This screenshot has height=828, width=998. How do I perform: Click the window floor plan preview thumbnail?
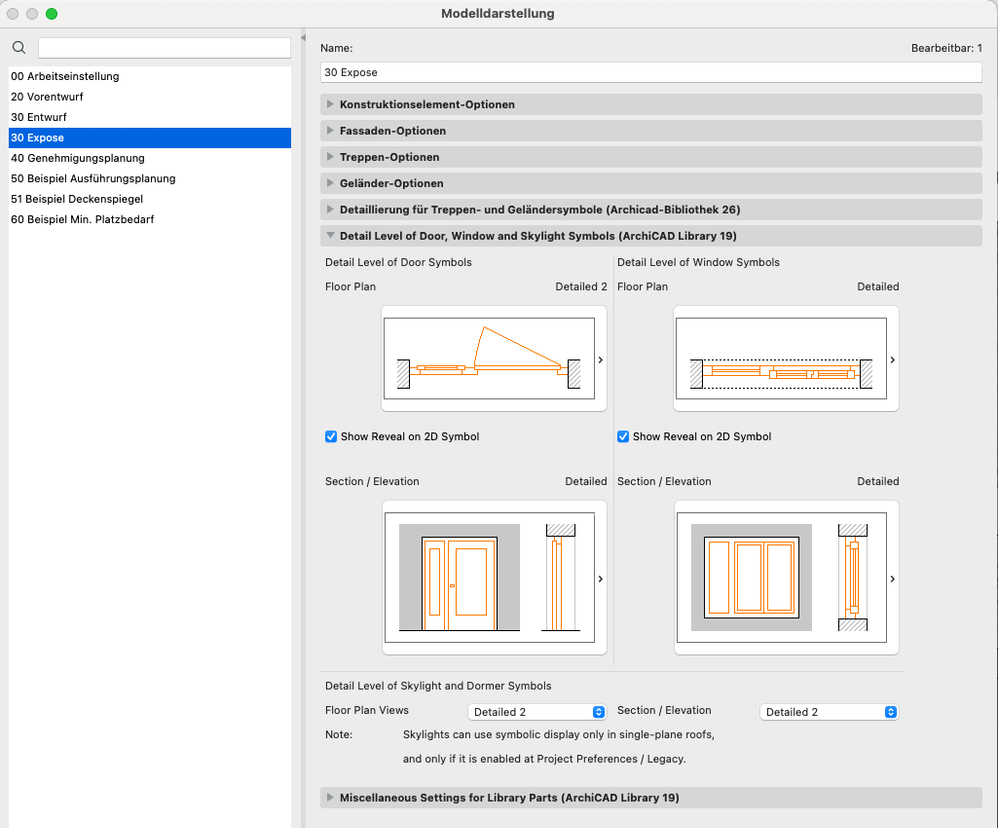point(781,359)
